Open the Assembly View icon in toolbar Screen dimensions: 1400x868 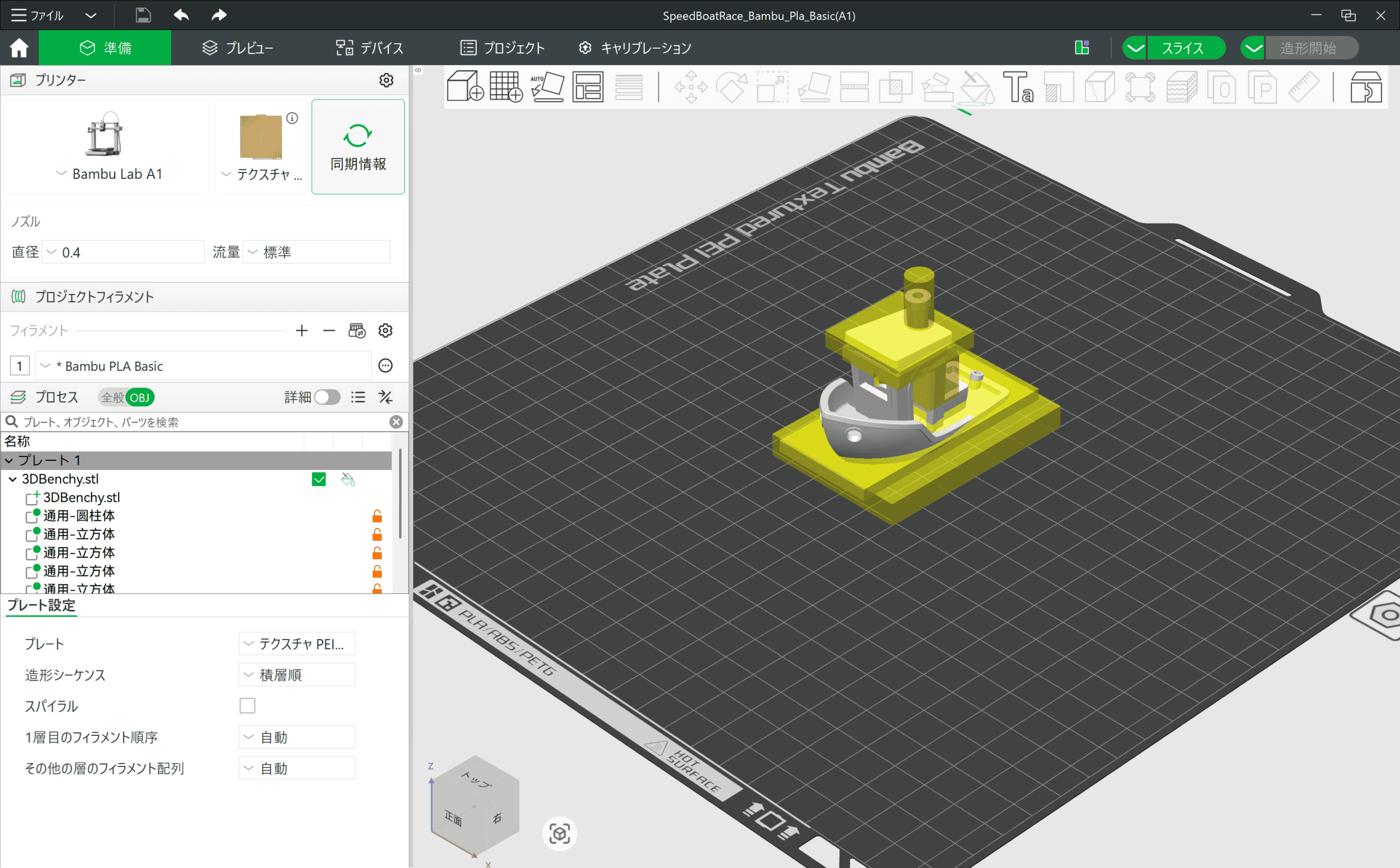1366,87
